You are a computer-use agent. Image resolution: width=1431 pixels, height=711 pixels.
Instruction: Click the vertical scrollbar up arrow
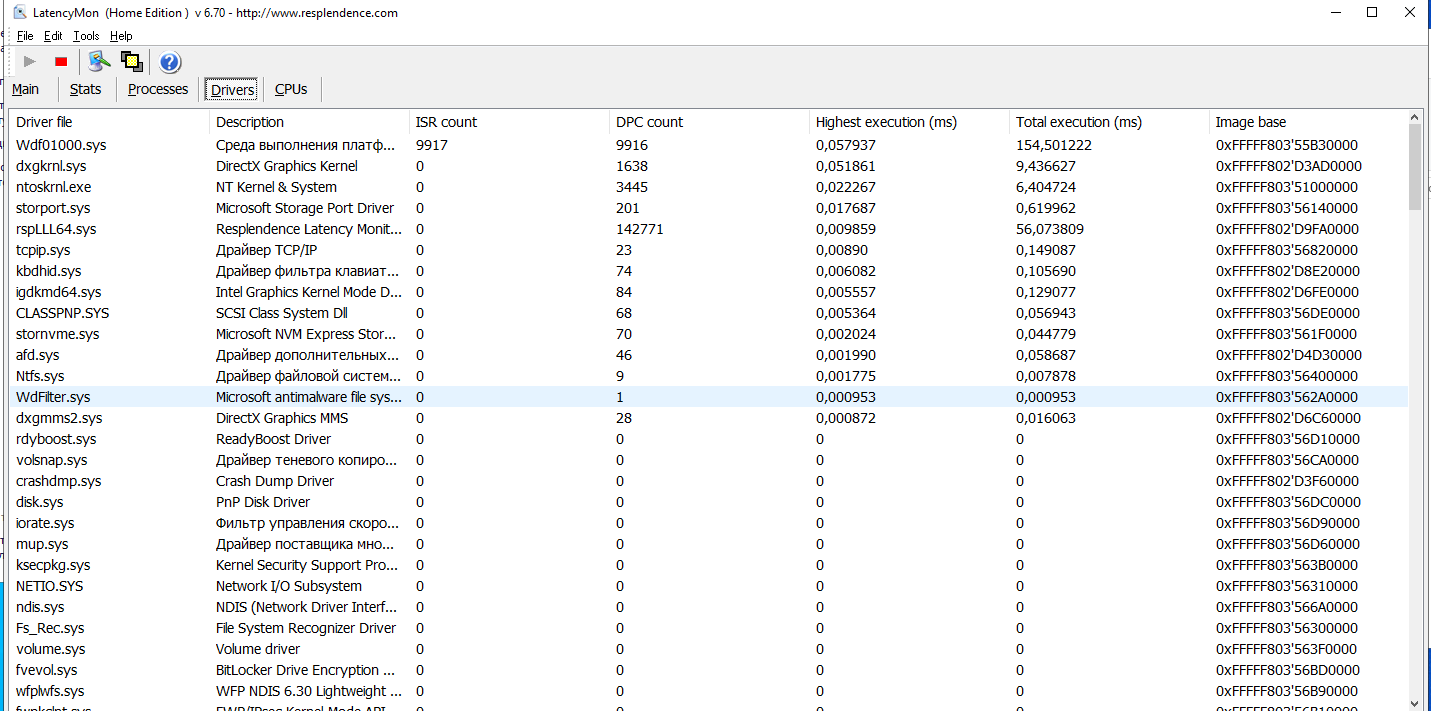pyautogui.click(x=1415, y=119)
